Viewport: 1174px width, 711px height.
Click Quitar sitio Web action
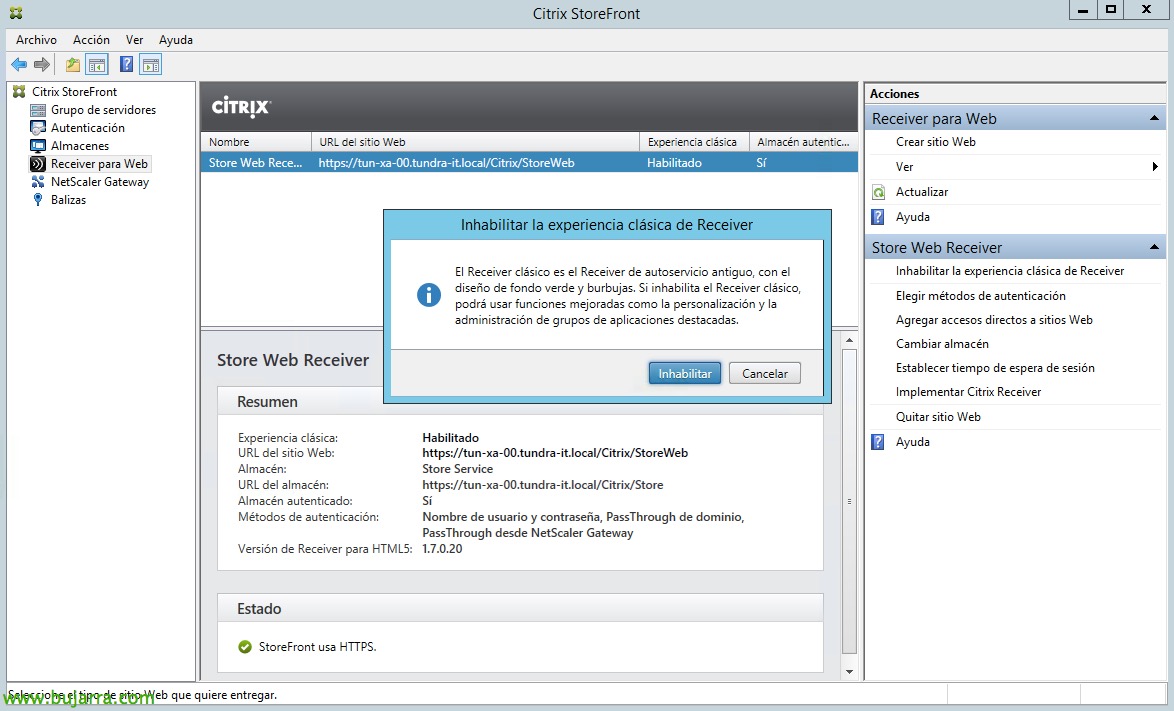pos(938,417)
